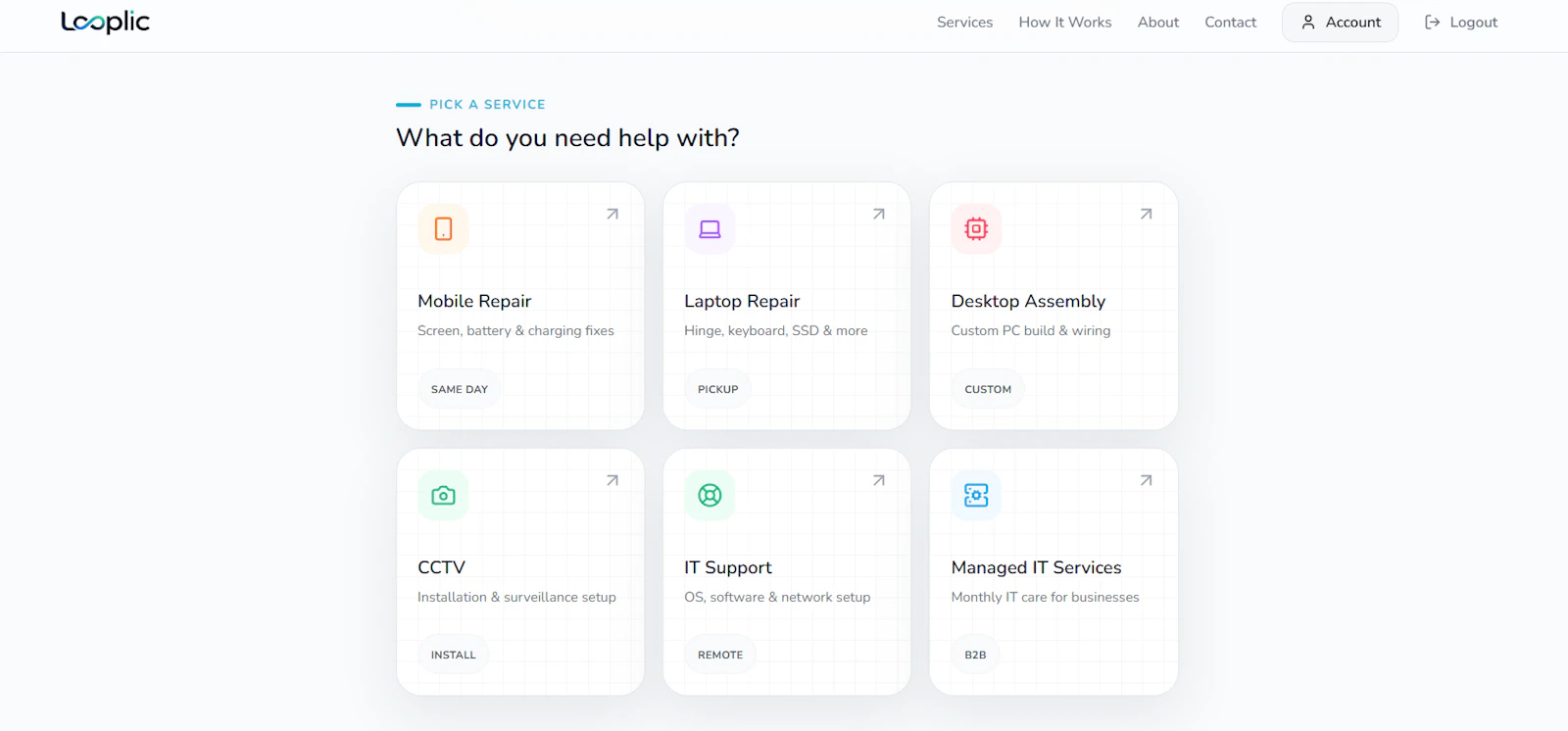The height and width of the screenshot is (731, 1568).
Task: Click "Custom PC build & wiring" text
Action: pos(1031,330)
